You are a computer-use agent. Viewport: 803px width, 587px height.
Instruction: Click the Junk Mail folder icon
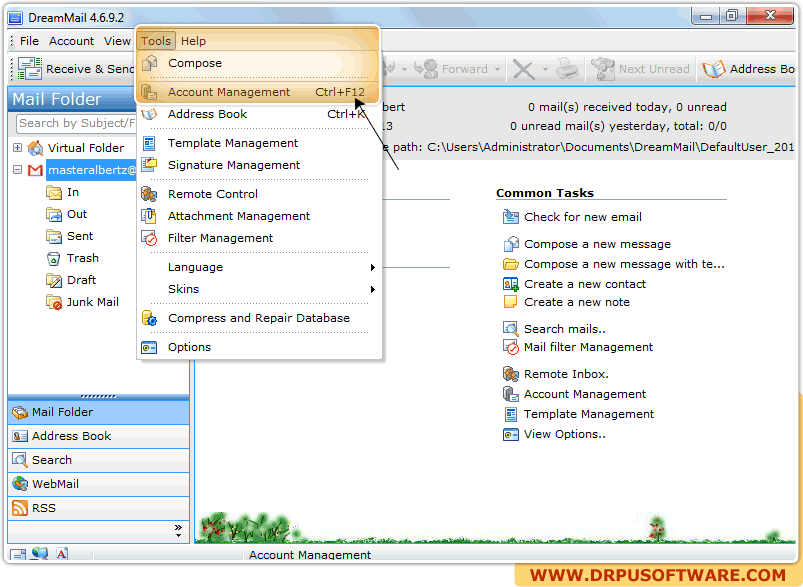click(x=54, y=302)
